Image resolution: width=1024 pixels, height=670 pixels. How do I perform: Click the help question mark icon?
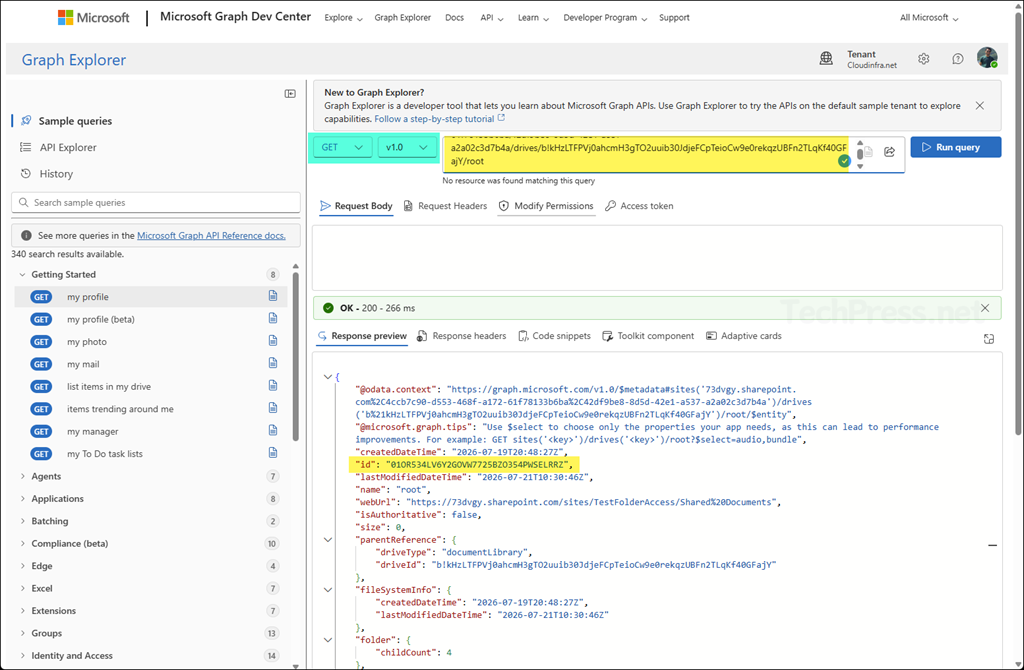click(x=957, y=59)
